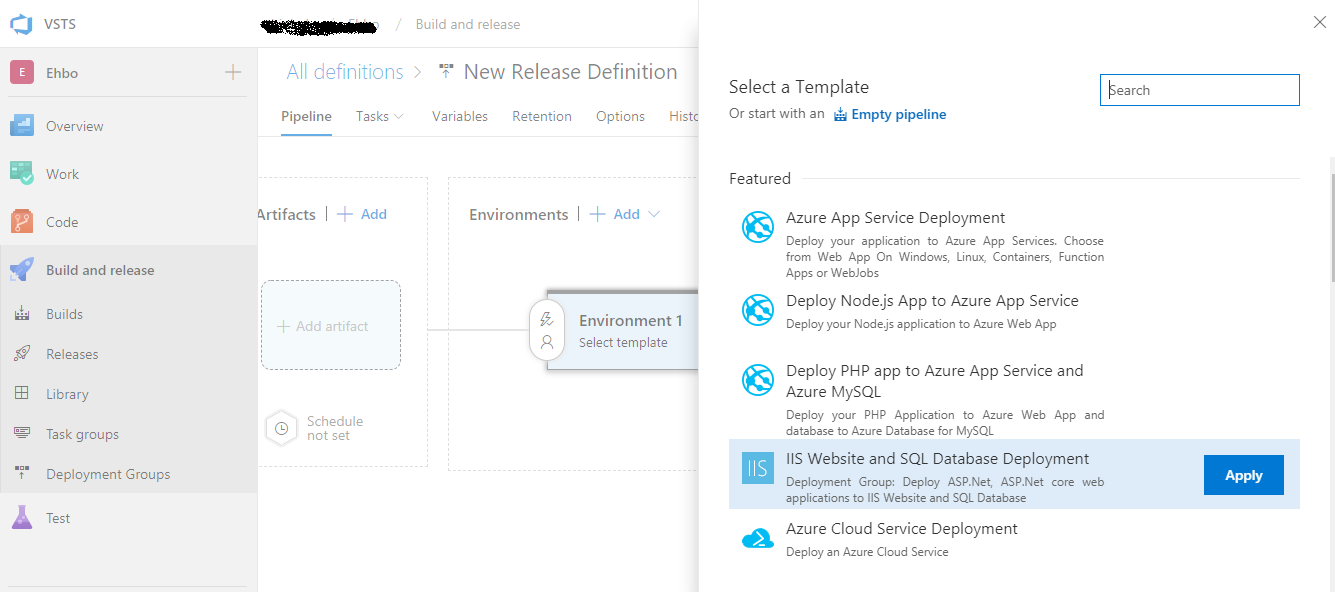Image resolution: width=1335 pixels, height=592 pixels.
Task: Select the Environment 1 card
Action: [x=621, y=331]
